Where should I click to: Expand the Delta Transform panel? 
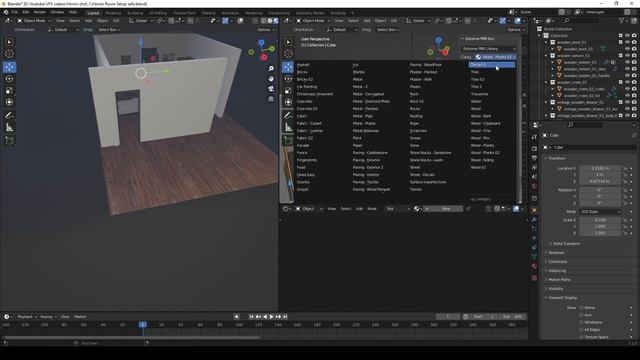click(566, 244)
